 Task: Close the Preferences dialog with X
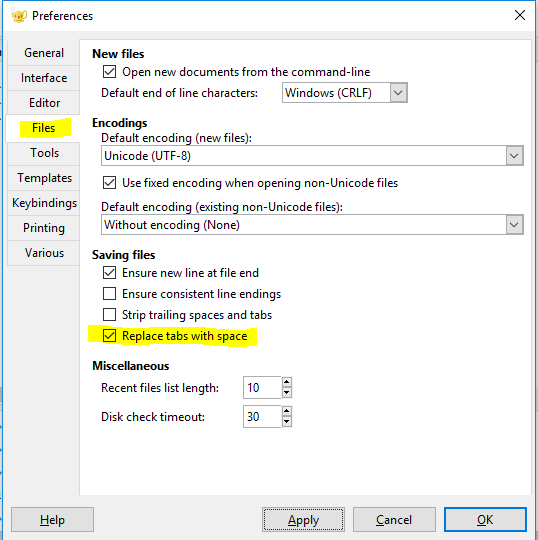pos(519,15)
